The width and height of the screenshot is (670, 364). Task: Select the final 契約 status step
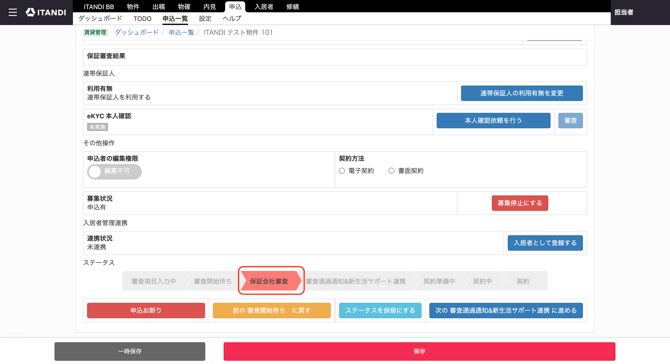[x=523, y=281]
